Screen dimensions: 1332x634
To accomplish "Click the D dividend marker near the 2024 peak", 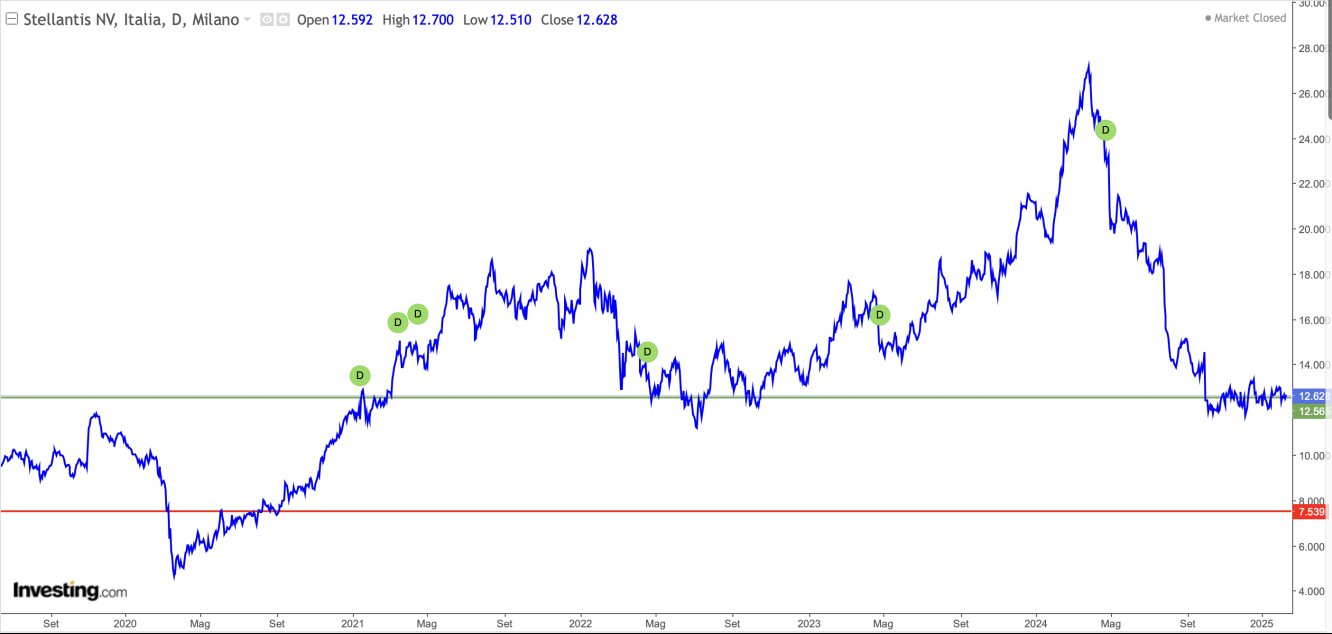I will pos(1105,130).
